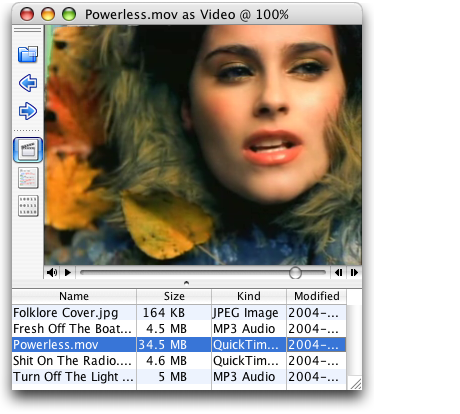Viewport: 460px width, 414px height.
Task: Sort file list by Size column
Action: tap(174, 296)
